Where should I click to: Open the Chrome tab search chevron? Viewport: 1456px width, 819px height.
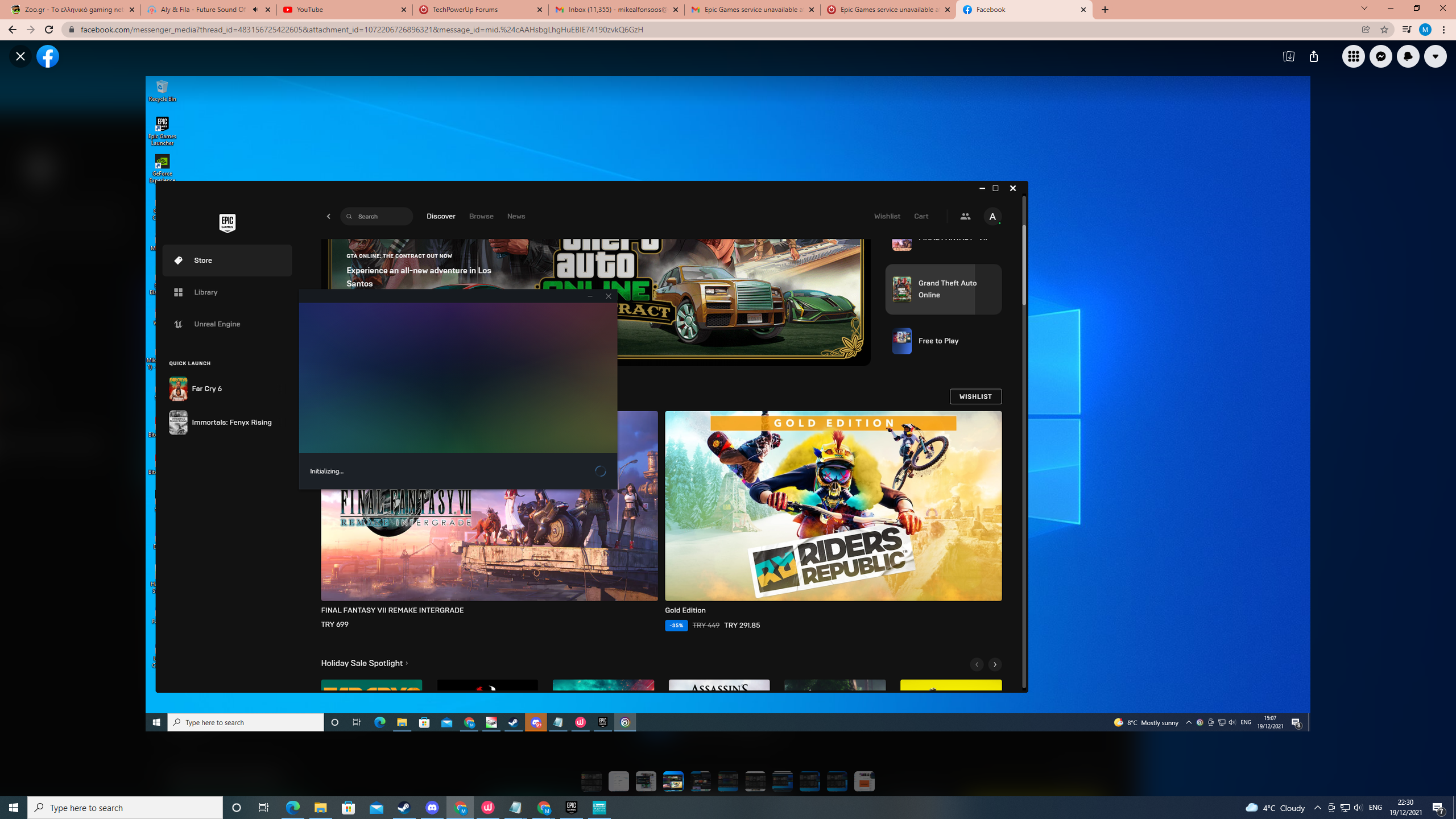(1364, 9)
